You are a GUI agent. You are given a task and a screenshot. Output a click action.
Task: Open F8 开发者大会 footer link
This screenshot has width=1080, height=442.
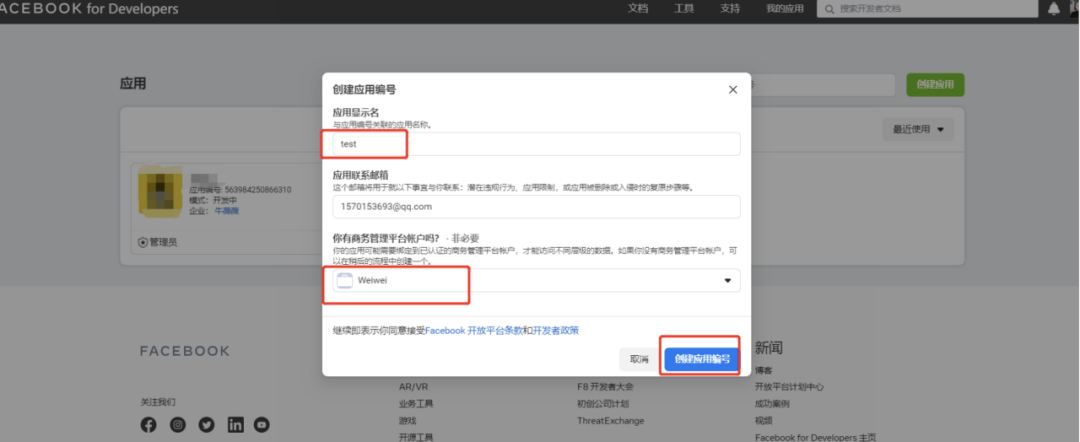click(605, 387)
